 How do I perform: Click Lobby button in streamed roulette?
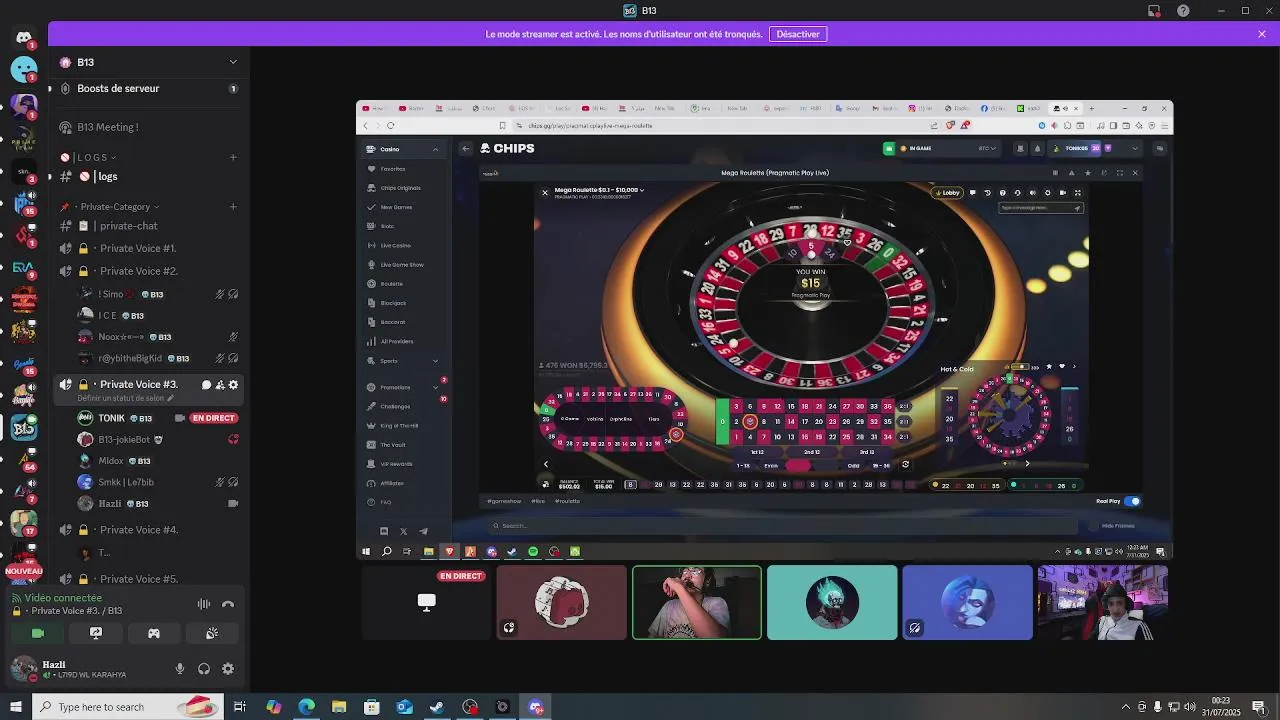pyautogui.click(x=947, y=193)
